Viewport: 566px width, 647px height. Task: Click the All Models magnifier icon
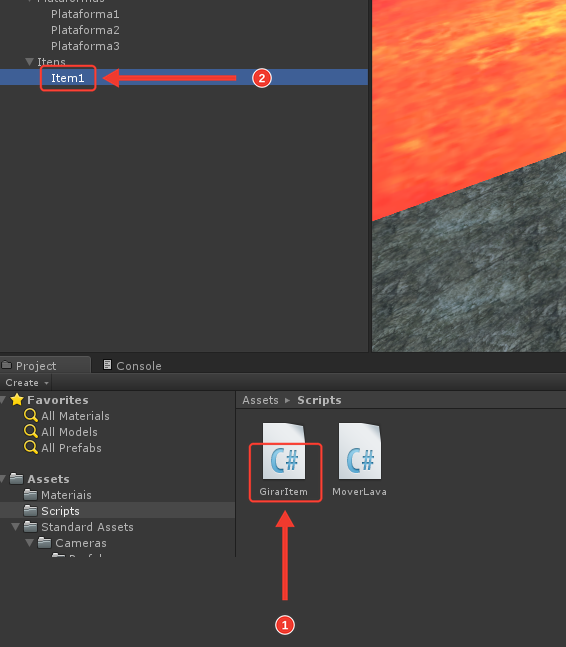[31, 431]
